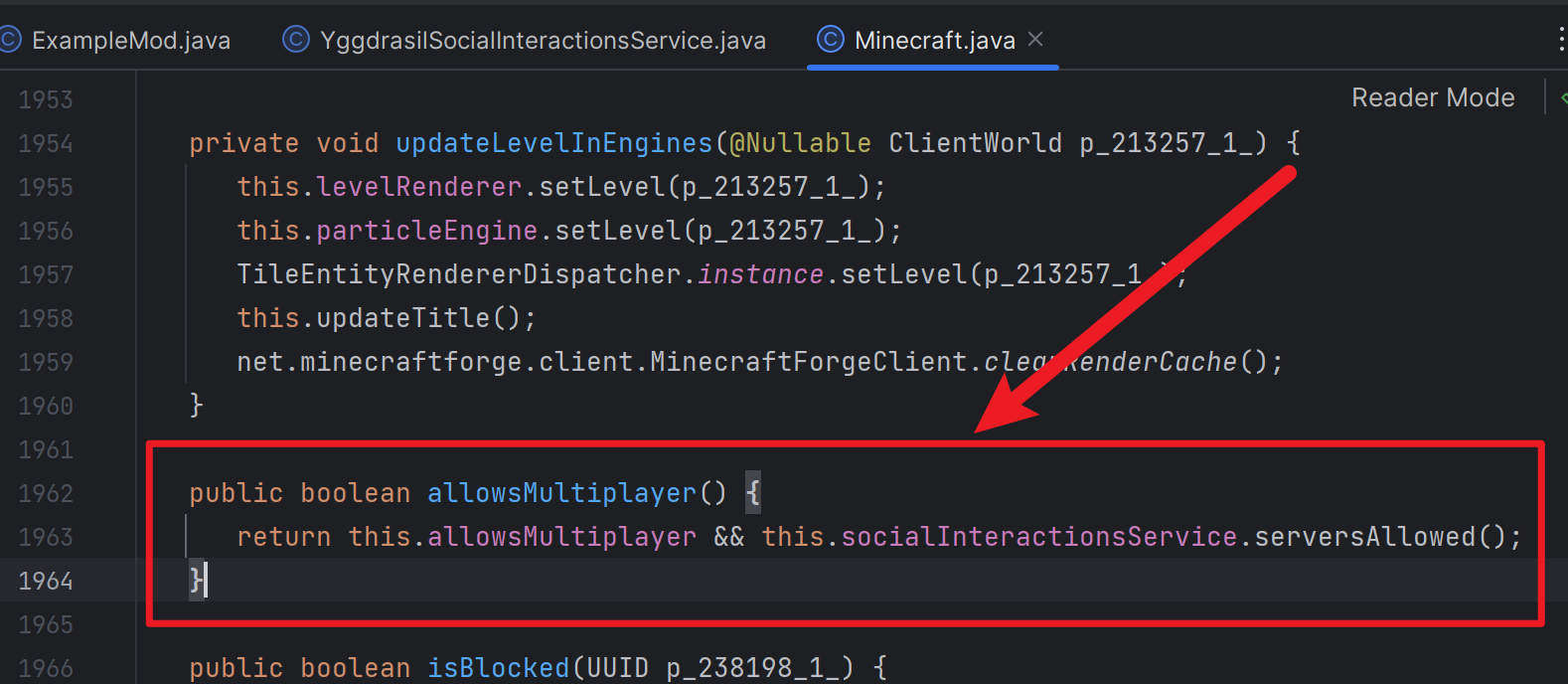This screenshot has width=1568, height=684.
Task: Click TileEntityRendererDispatcher class reference
Action: (459, 274)
